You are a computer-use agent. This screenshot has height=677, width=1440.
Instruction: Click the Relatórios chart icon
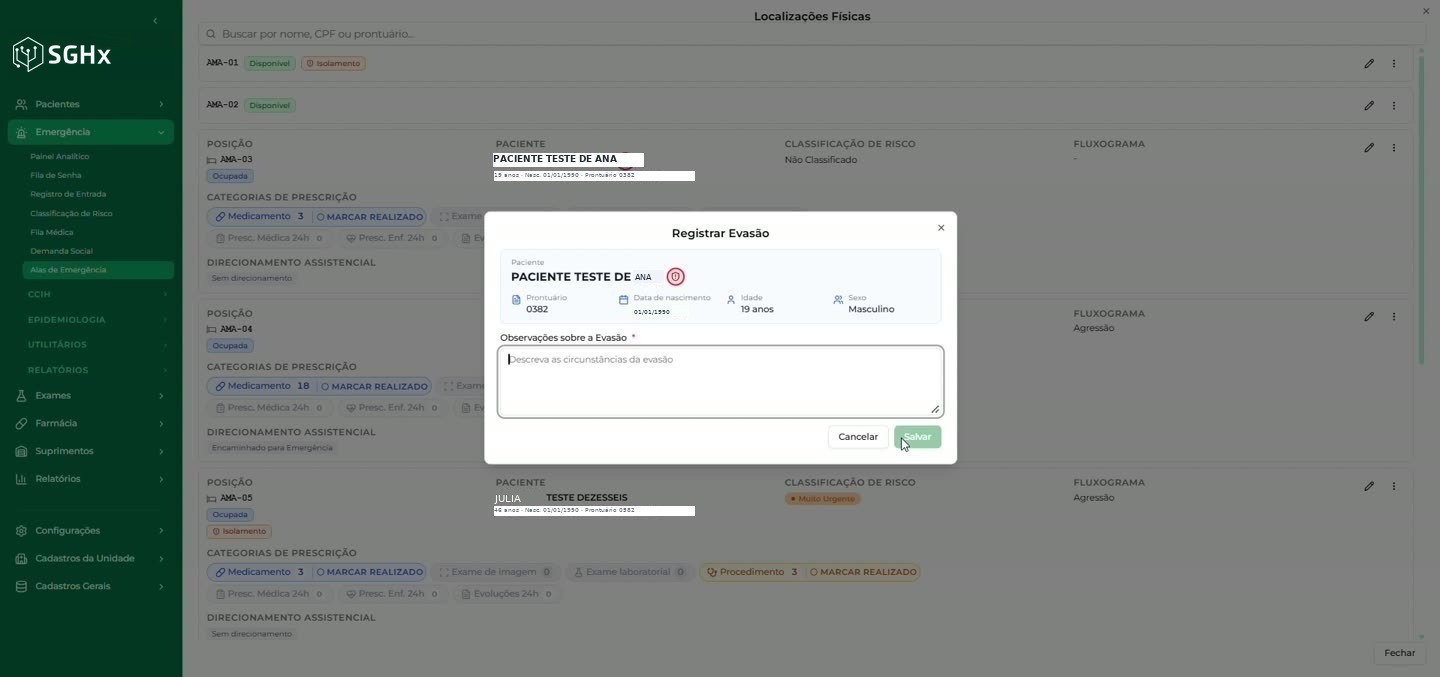[21, 479]
